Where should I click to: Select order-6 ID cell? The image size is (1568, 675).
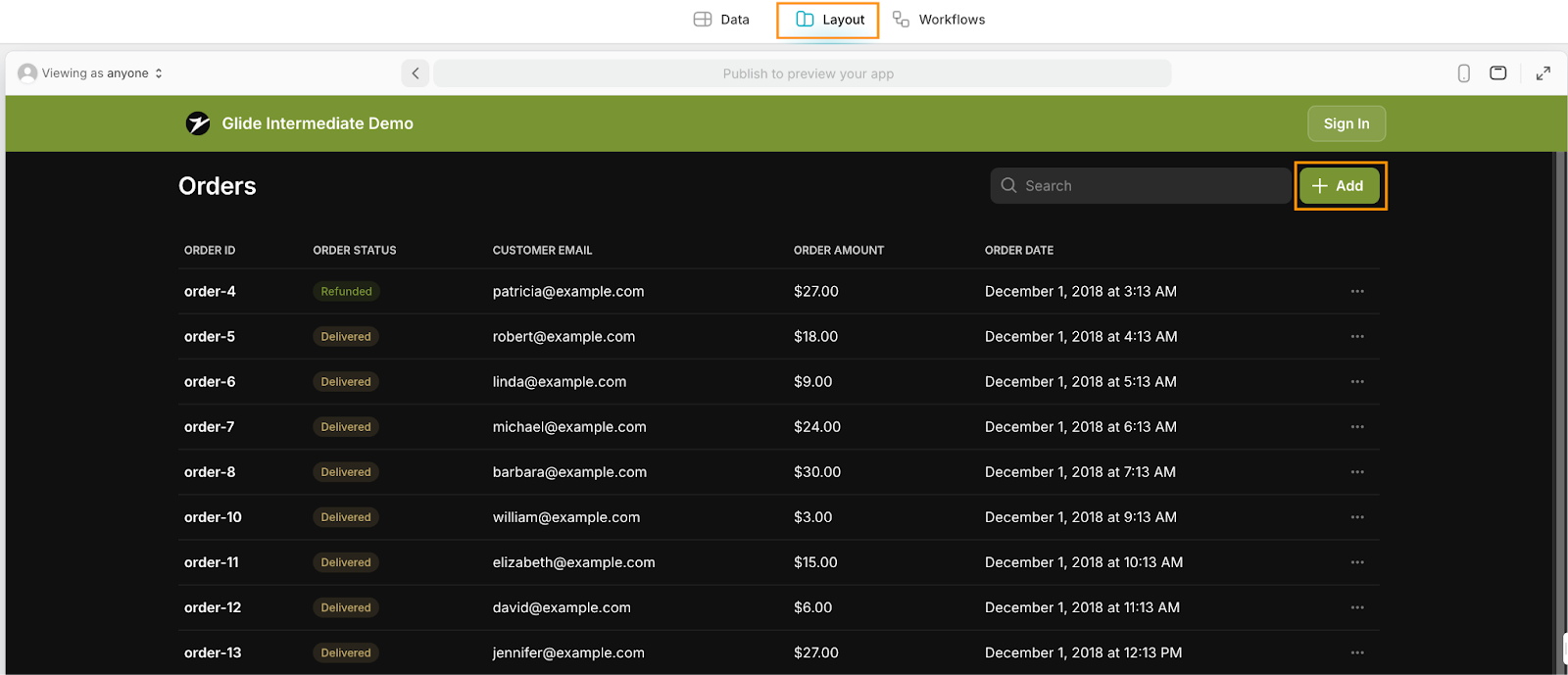click(x=210, y=382)
